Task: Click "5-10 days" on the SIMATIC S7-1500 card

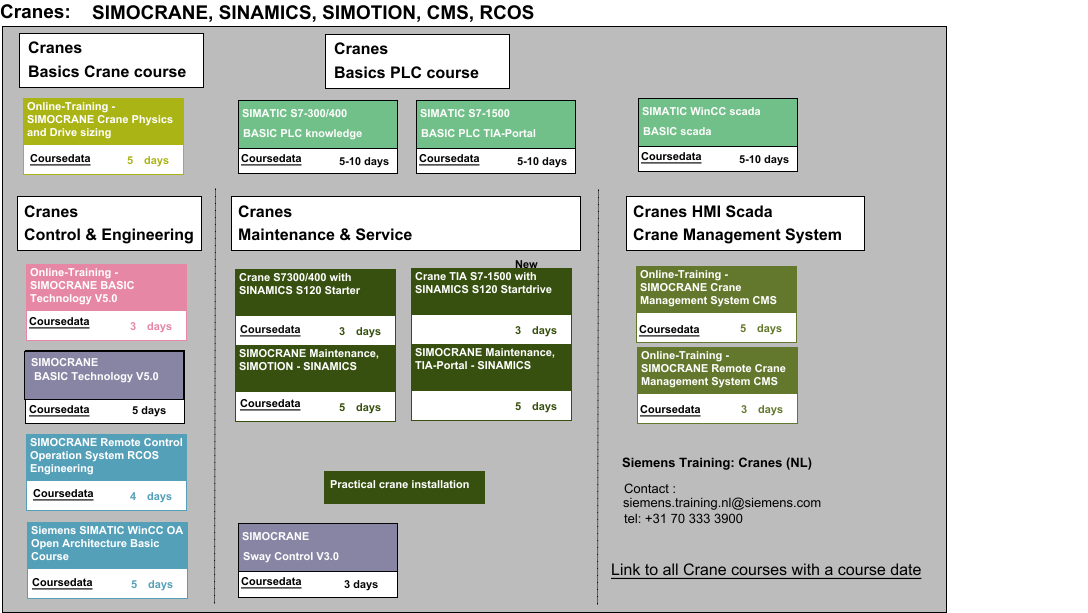Action: coord(542,161)
